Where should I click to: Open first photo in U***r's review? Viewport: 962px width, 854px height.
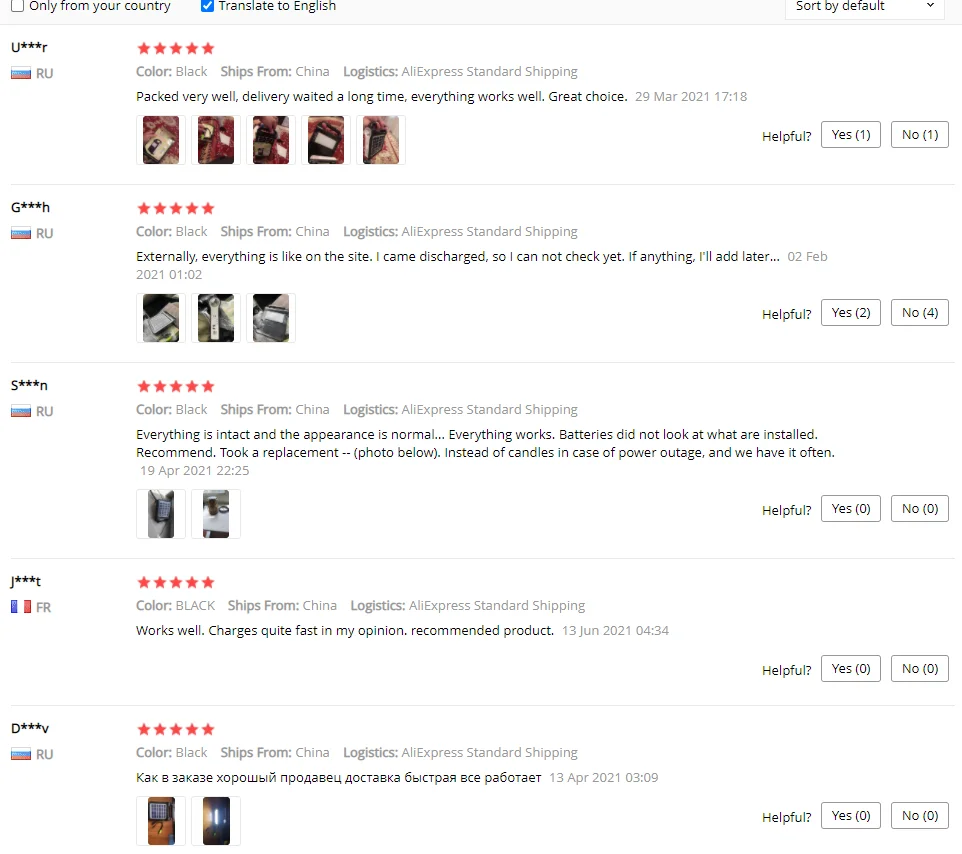(161, 140)
